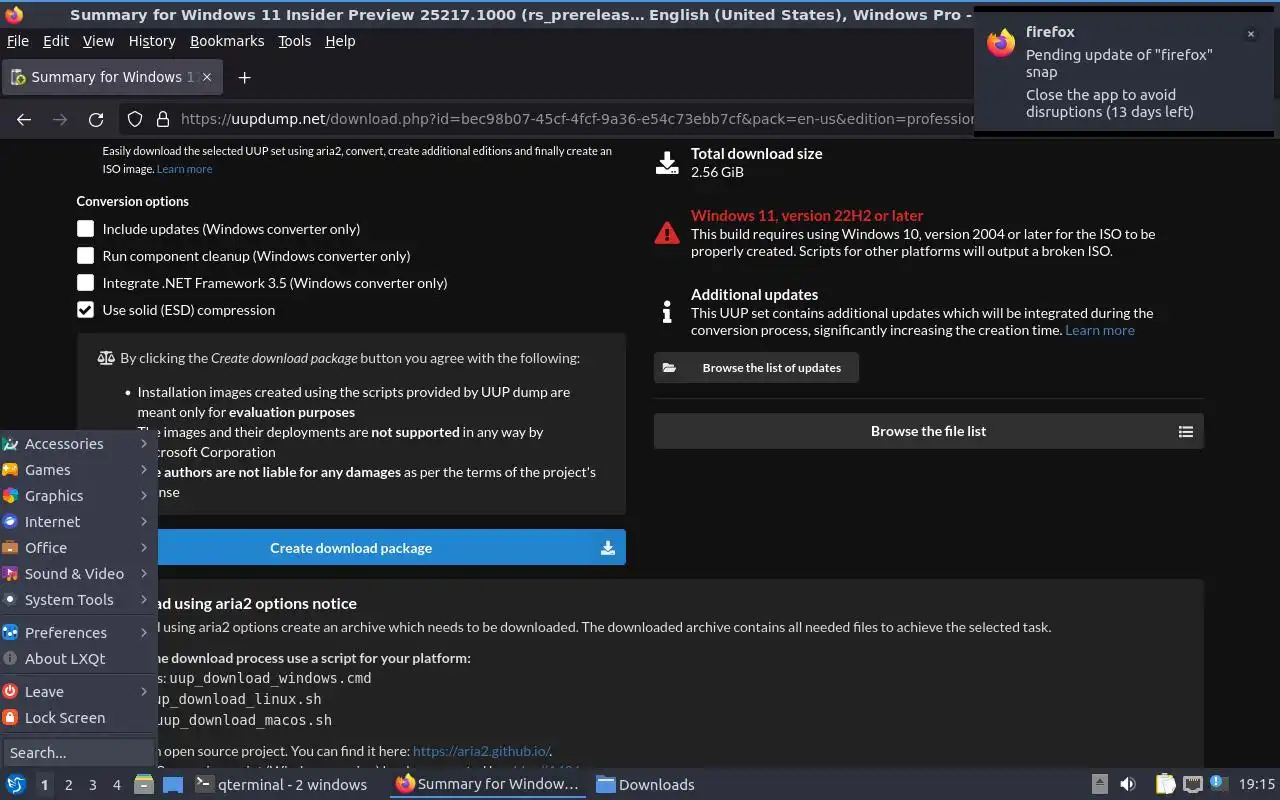This screenshot has width=1280, height=800.
Task: Click the browser forward arrow
Action: tap(60, 119)
